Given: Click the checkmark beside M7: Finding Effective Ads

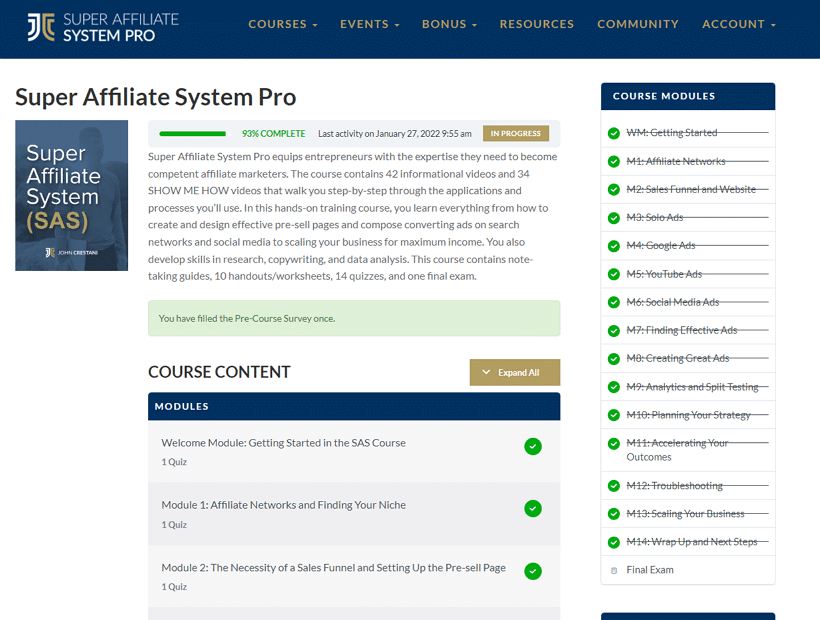Looking at the screenshot, I should (614, 330).
